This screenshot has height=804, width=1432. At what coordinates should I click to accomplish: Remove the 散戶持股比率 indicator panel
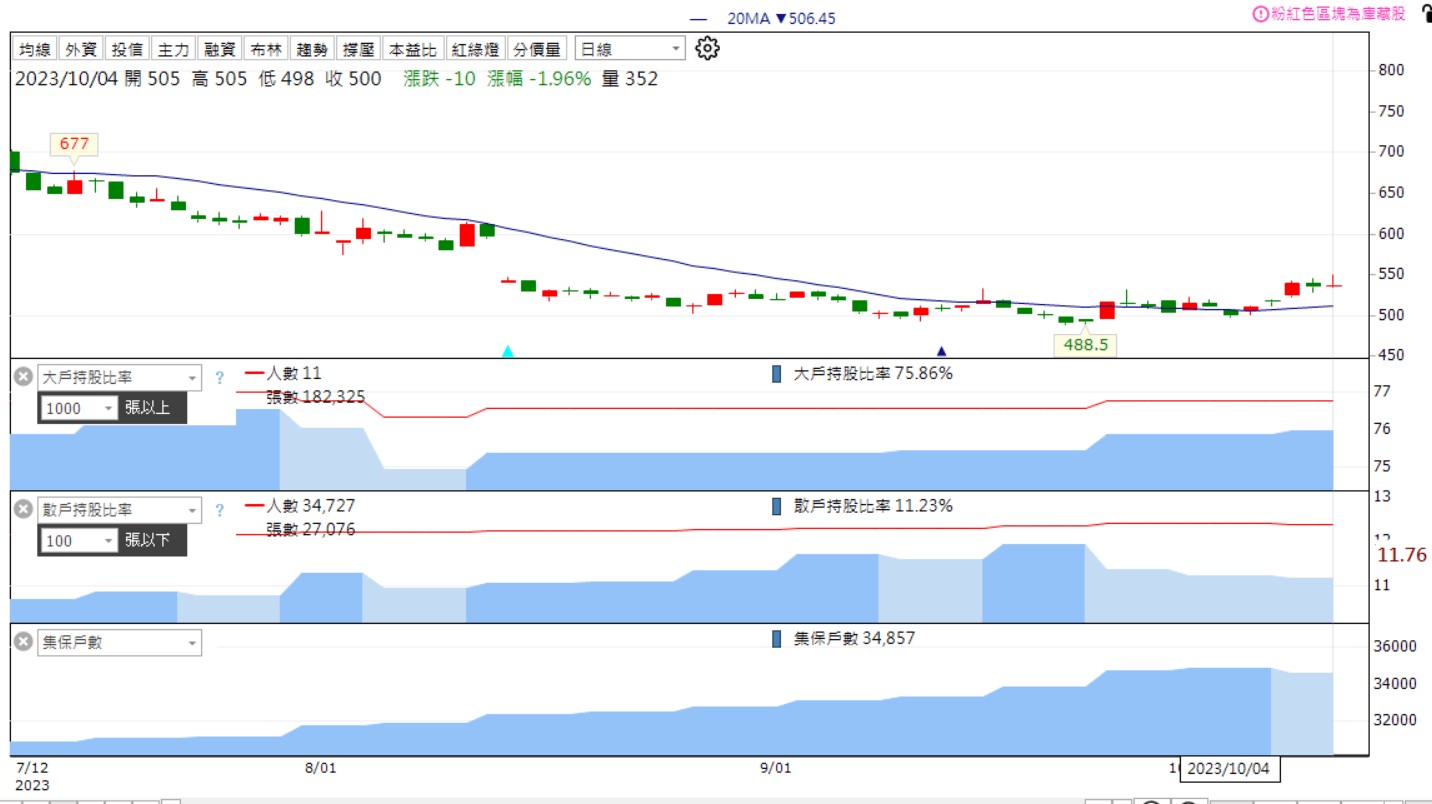point(23,509)
